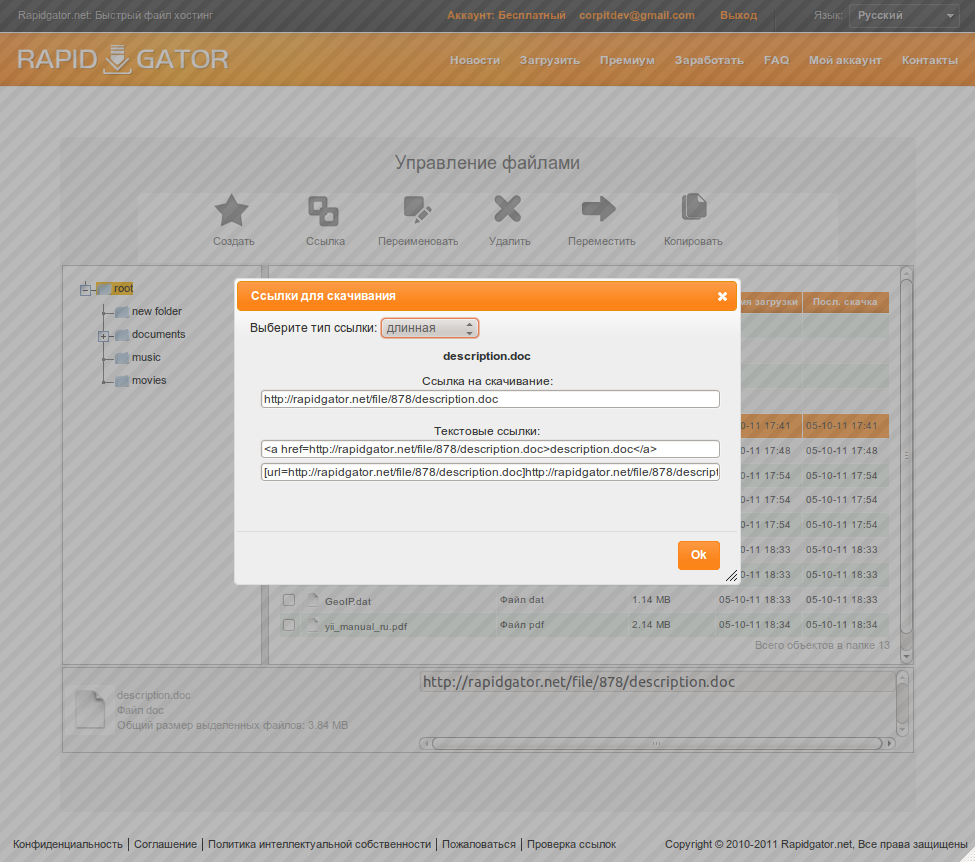Tick the yii_manual_ru.pdf checkbox
The height and width of the screenshot is (862, 975).
click(289, 624)
